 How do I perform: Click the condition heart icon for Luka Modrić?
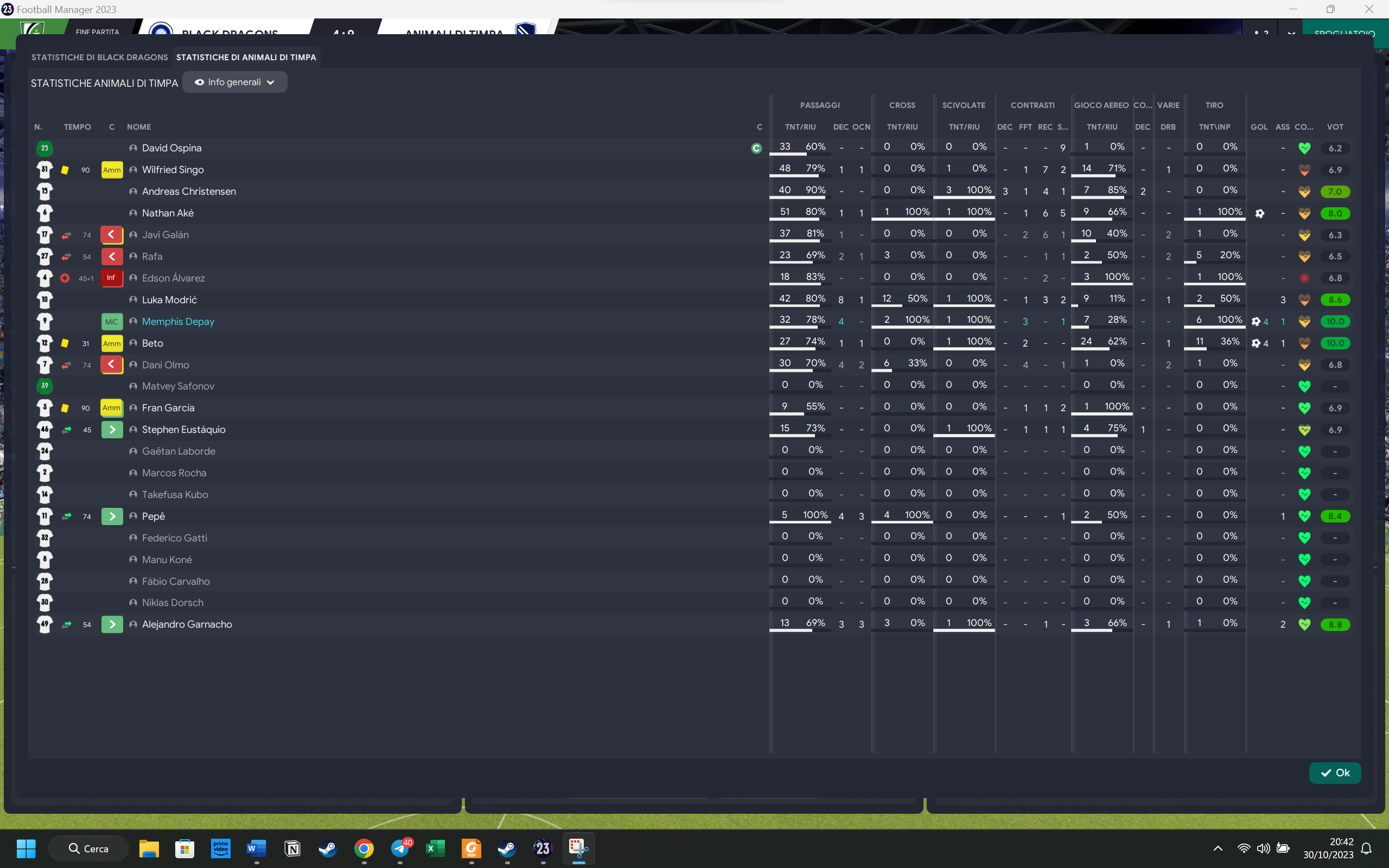click(x=1304, y=299)
